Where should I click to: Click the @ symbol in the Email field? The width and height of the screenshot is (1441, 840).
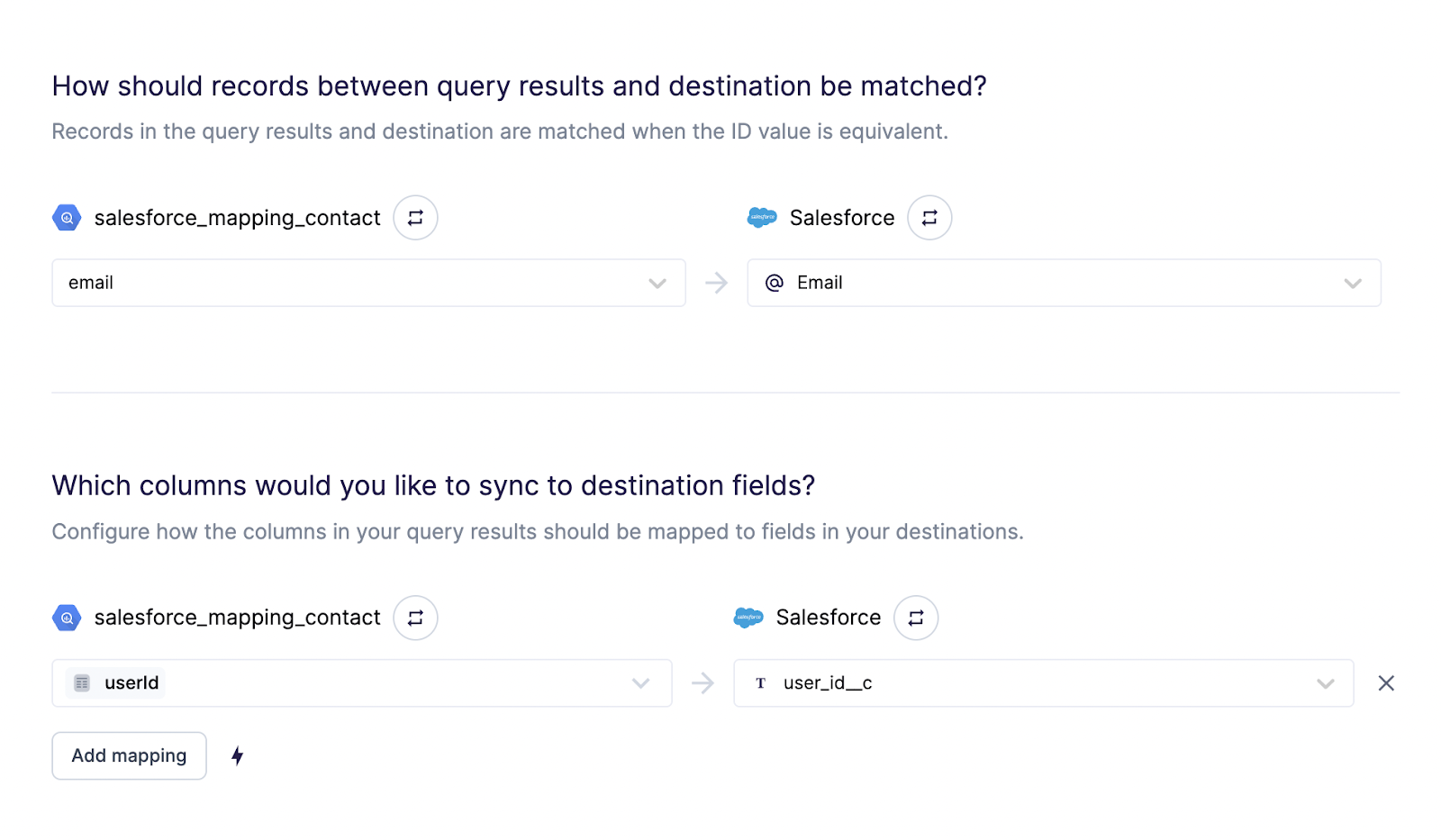774,283
